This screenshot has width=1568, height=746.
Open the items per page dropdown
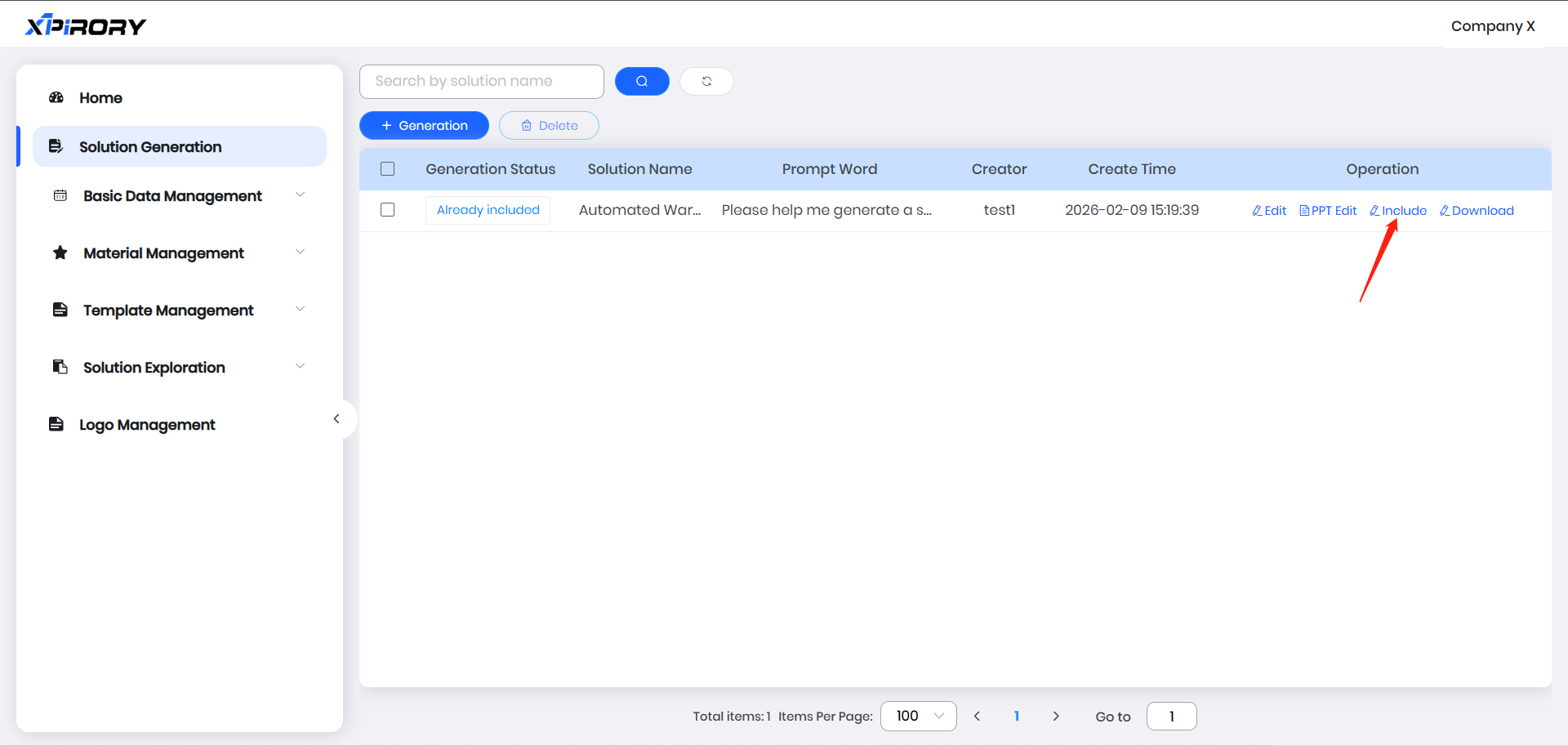click(918, 716)
